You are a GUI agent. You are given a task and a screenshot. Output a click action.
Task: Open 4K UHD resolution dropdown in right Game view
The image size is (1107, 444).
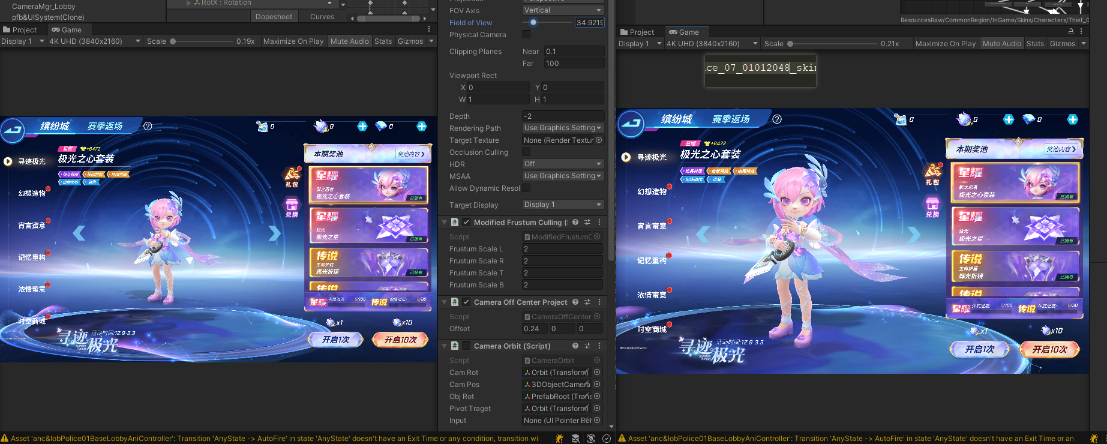[x=712, y=44]
